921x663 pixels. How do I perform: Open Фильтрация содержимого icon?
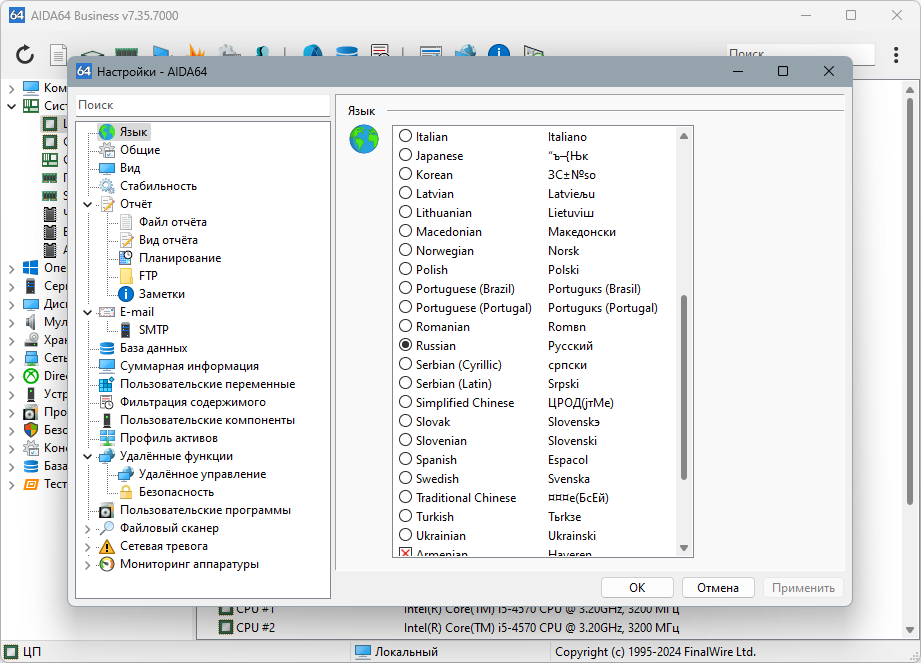pos(107,402)
